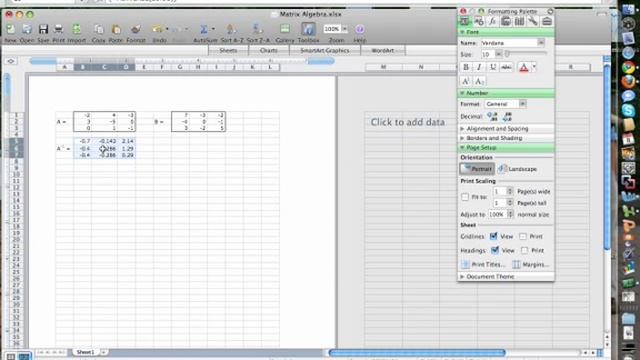
Task: Save the workbook with the floppy icon
Action: tap(43, 29)
